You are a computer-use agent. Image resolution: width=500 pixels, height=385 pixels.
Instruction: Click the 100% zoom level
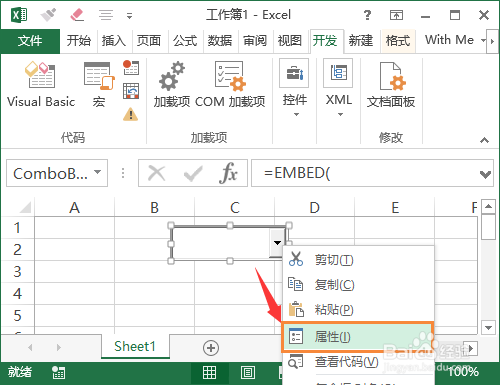(463, 371)
